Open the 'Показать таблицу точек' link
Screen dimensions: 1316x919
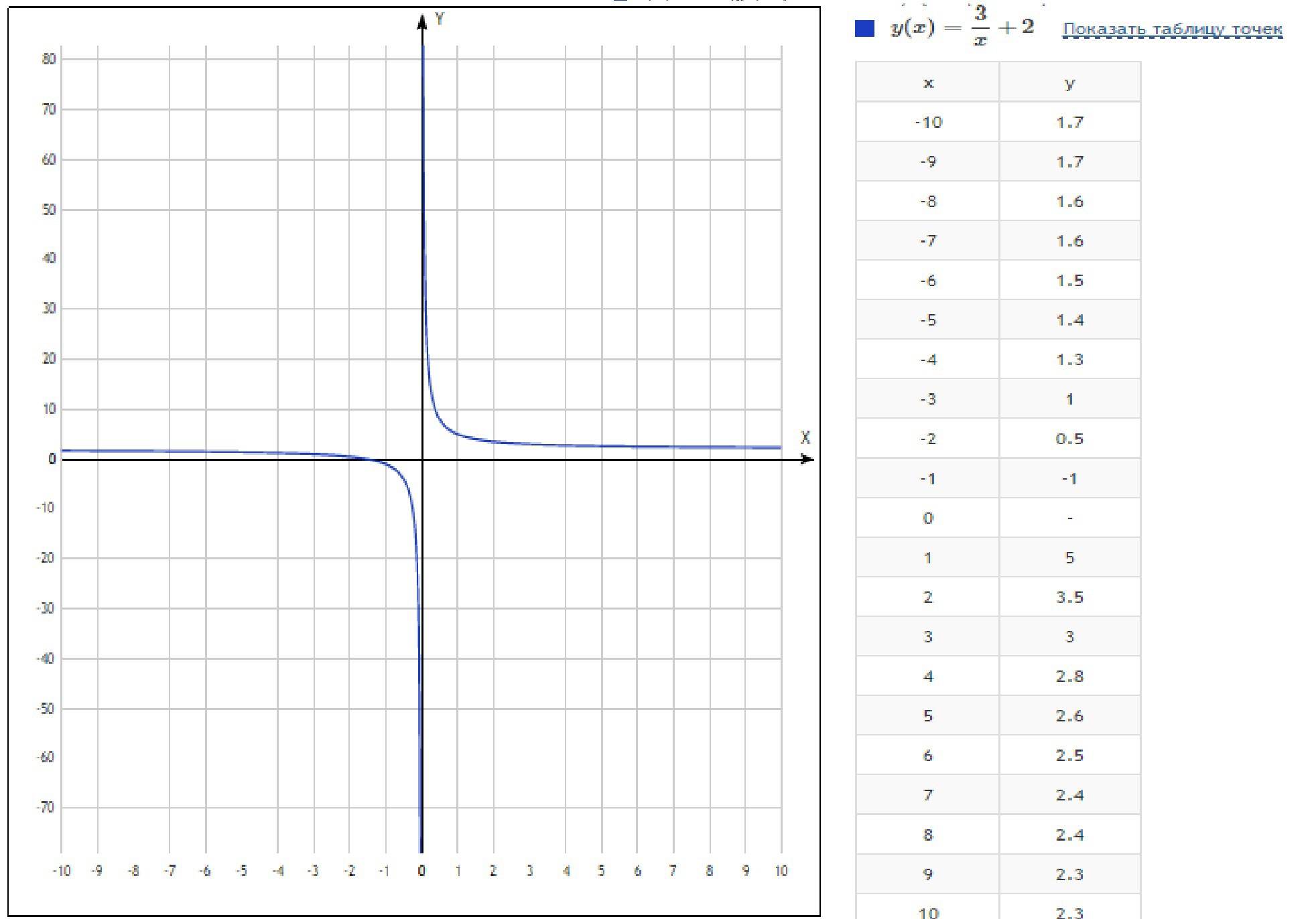1172,29
